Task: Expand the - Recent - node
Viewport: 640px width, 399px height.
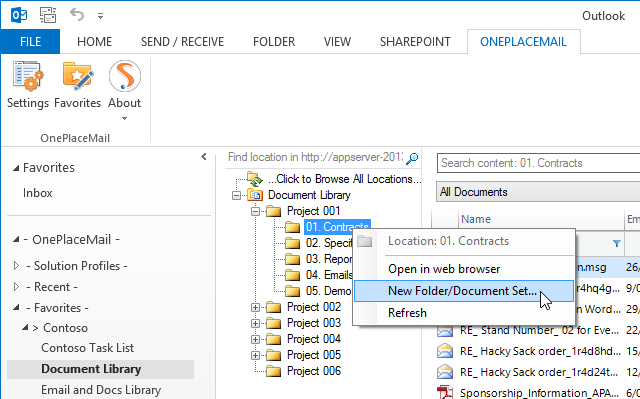Action: pos(16,287)
